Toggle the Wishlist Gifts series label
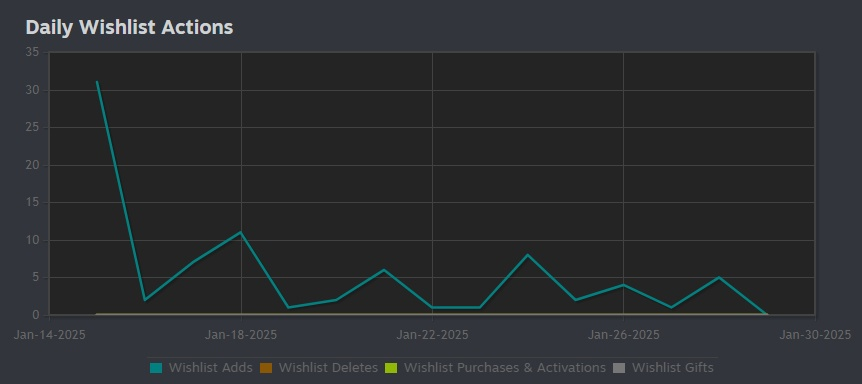 (672, 368)
